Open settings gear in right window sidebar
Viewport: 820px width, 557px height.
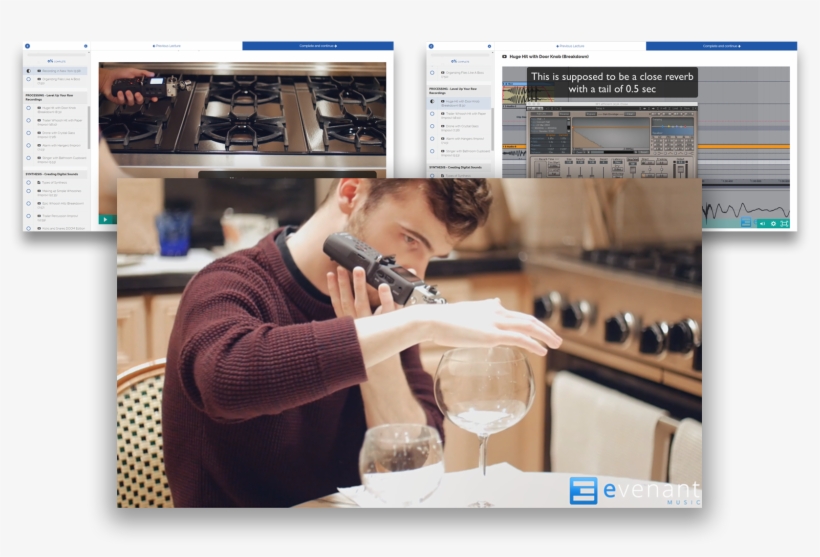point(489,46)
